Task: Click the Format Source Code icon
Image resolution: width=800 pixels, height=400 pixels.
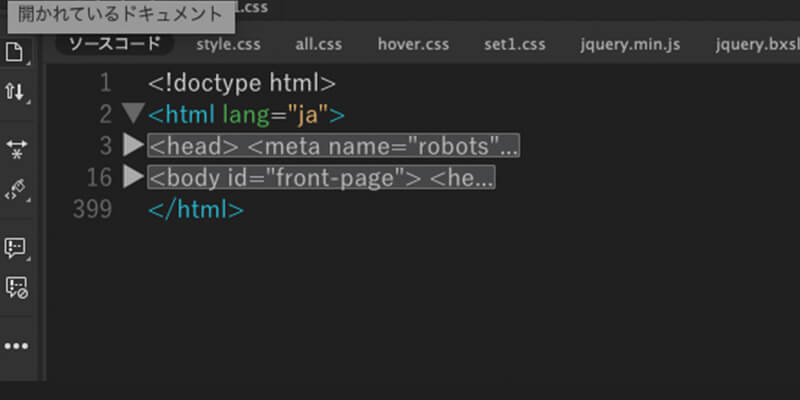Action: (x=16, y=190)
